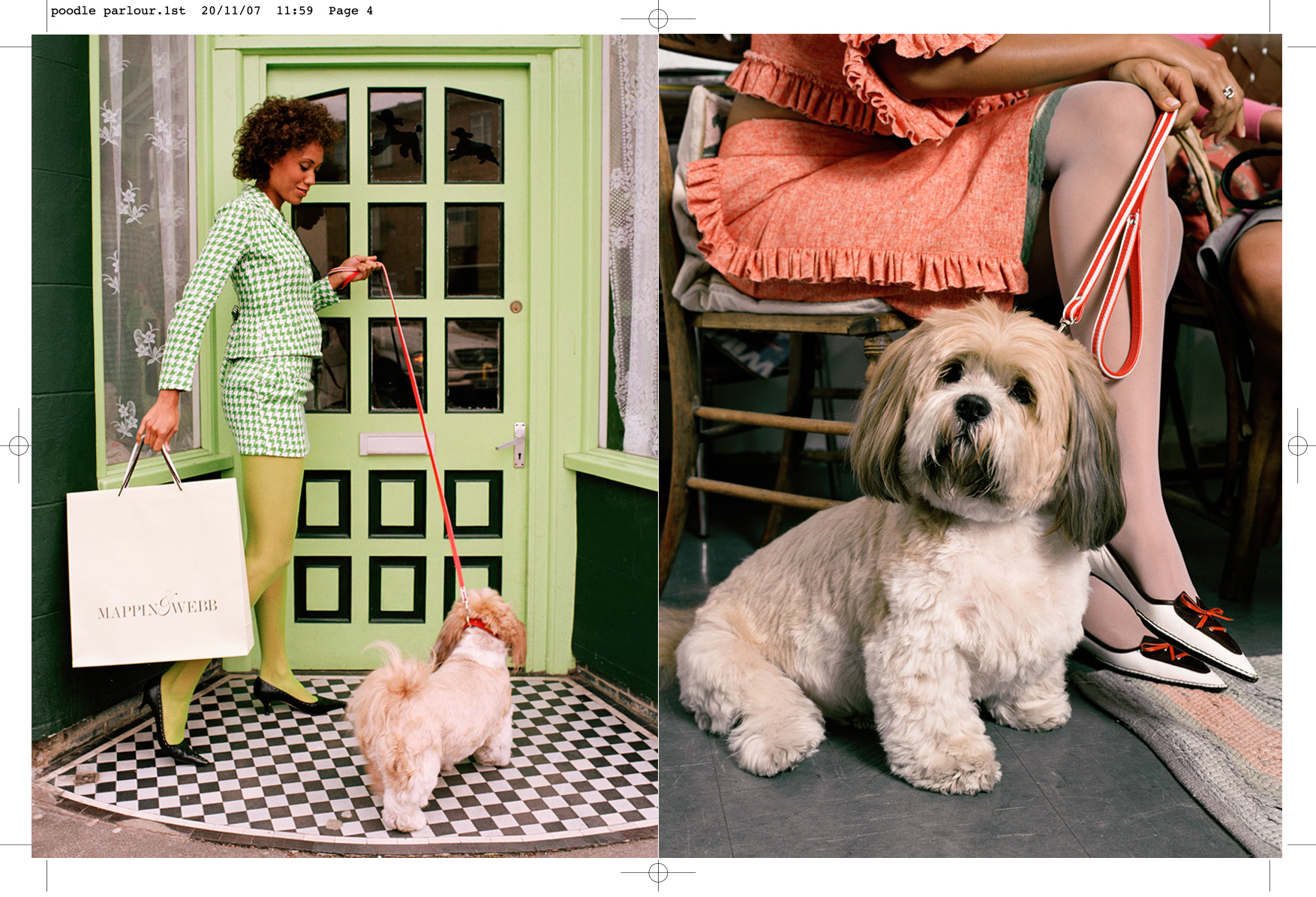Click the "MAPPIN & WEBB" logo on shopping bag
The height and width of the screenshot is (897, 1316).
(158, 606)
